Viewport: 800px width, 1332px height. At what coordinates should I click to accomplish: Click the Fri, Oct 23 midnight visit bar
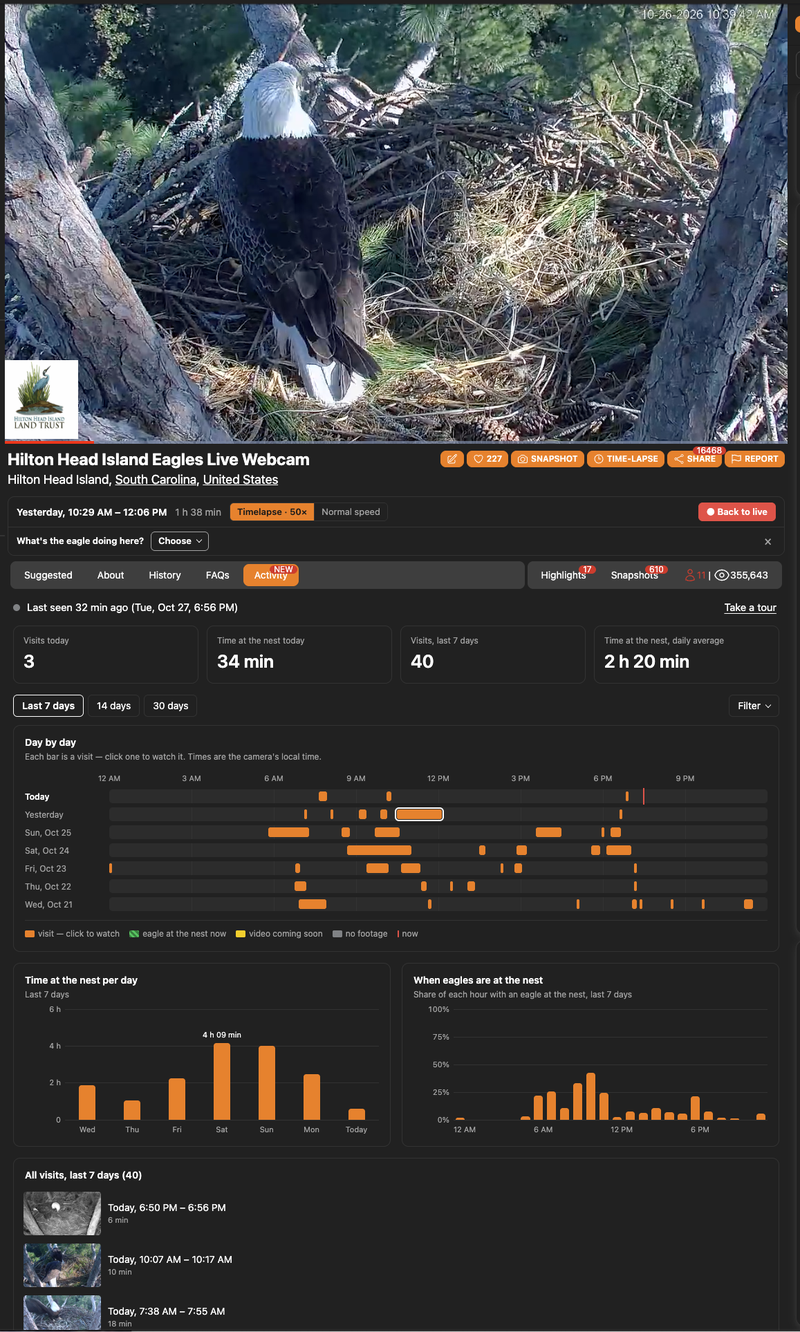pos(111,869)
